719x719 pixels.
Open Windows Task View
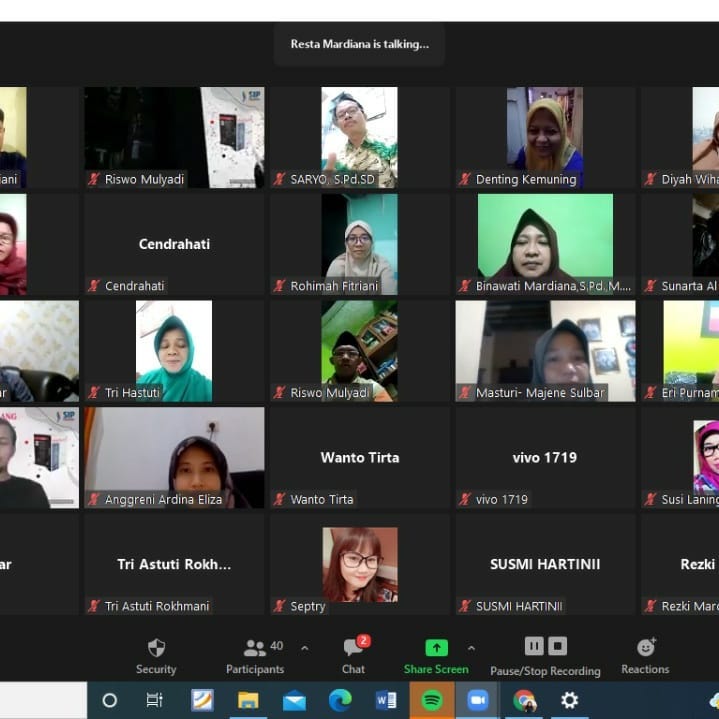point(155,700)
